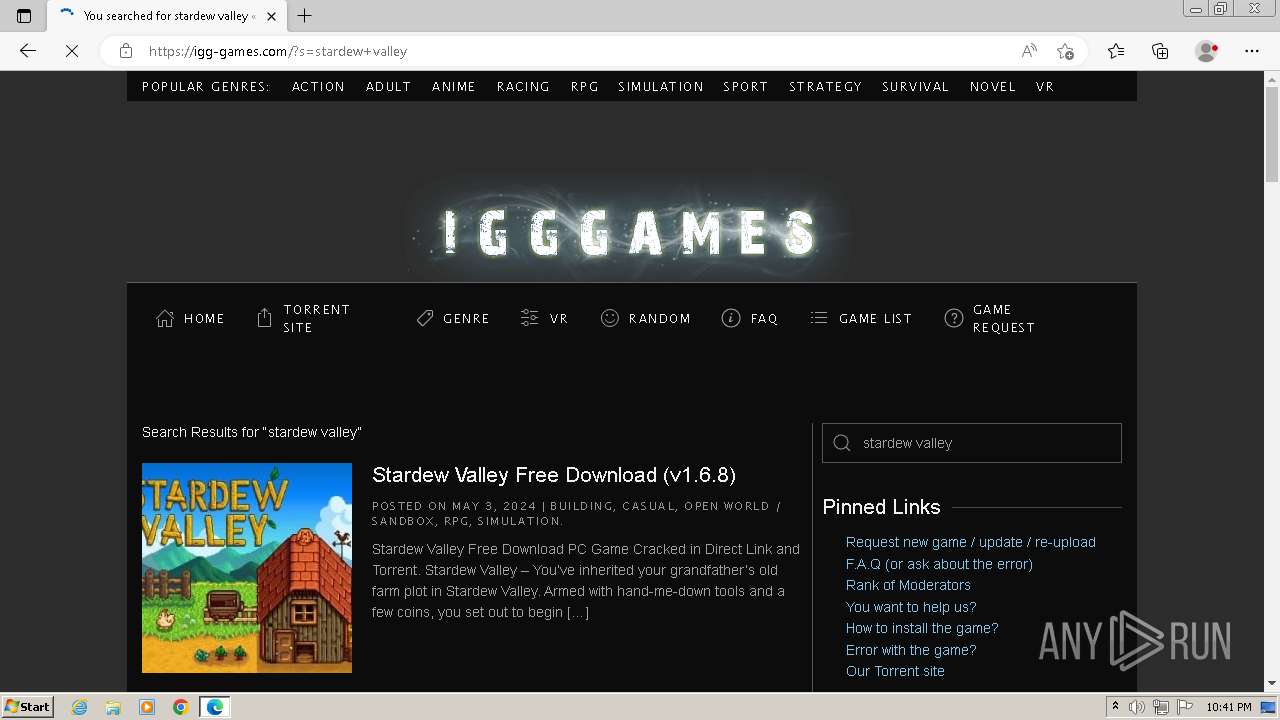1280x720 pixels.
Task: Click the system tray volume icon
Action: pyautogui.click(x=1137, y=707)
